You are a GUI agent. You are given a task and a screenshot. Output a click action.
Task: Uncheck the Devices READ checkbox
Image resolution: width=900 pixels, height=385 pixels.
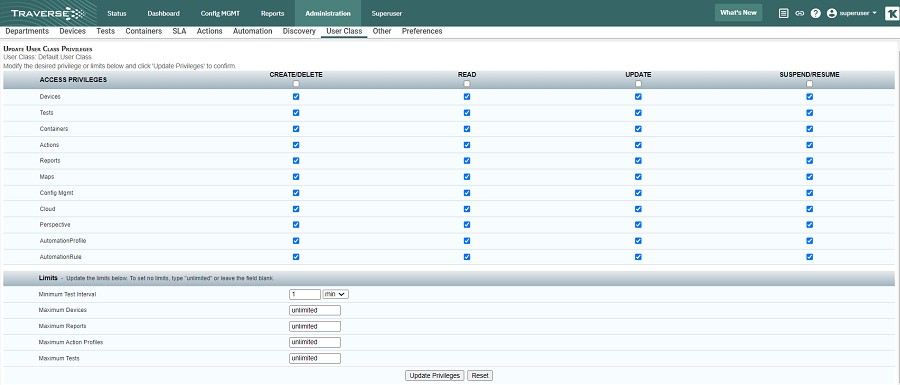pyautogui.click(x=467, y=97)
